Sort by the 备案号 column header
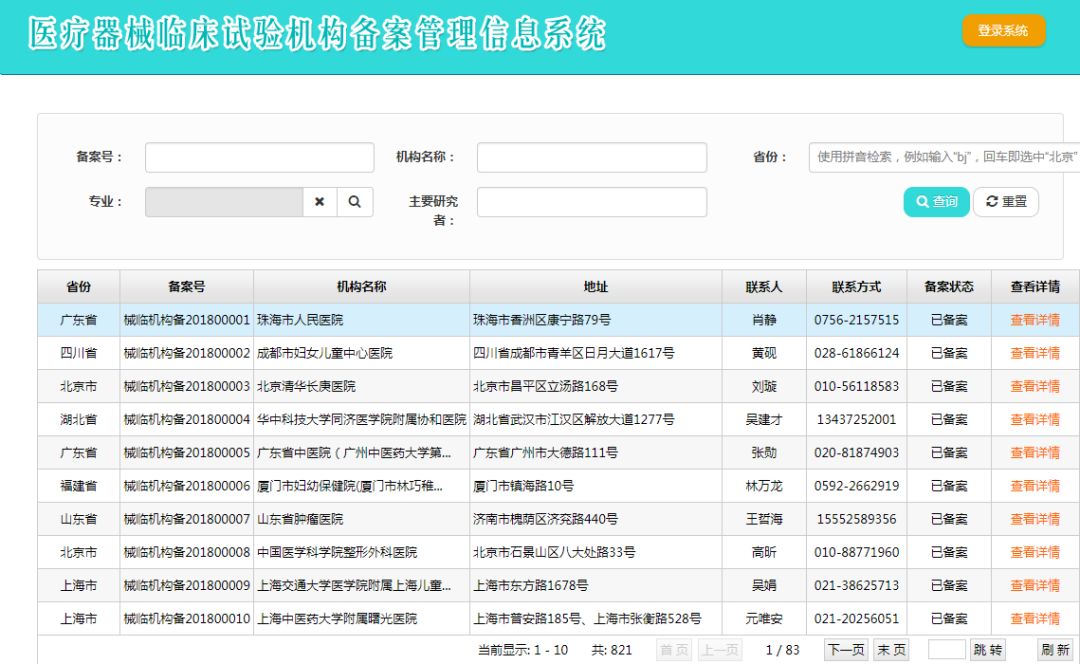The width and height of the screenshot is (1080, 664). 187,287
